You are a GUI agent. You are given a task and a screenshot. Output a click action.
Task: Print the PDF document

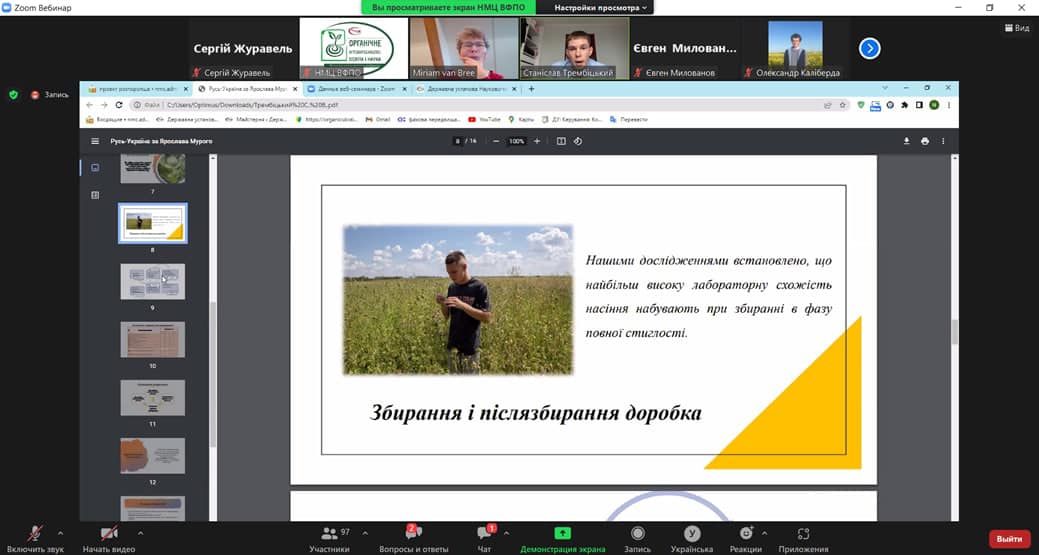tap(925, 141)
